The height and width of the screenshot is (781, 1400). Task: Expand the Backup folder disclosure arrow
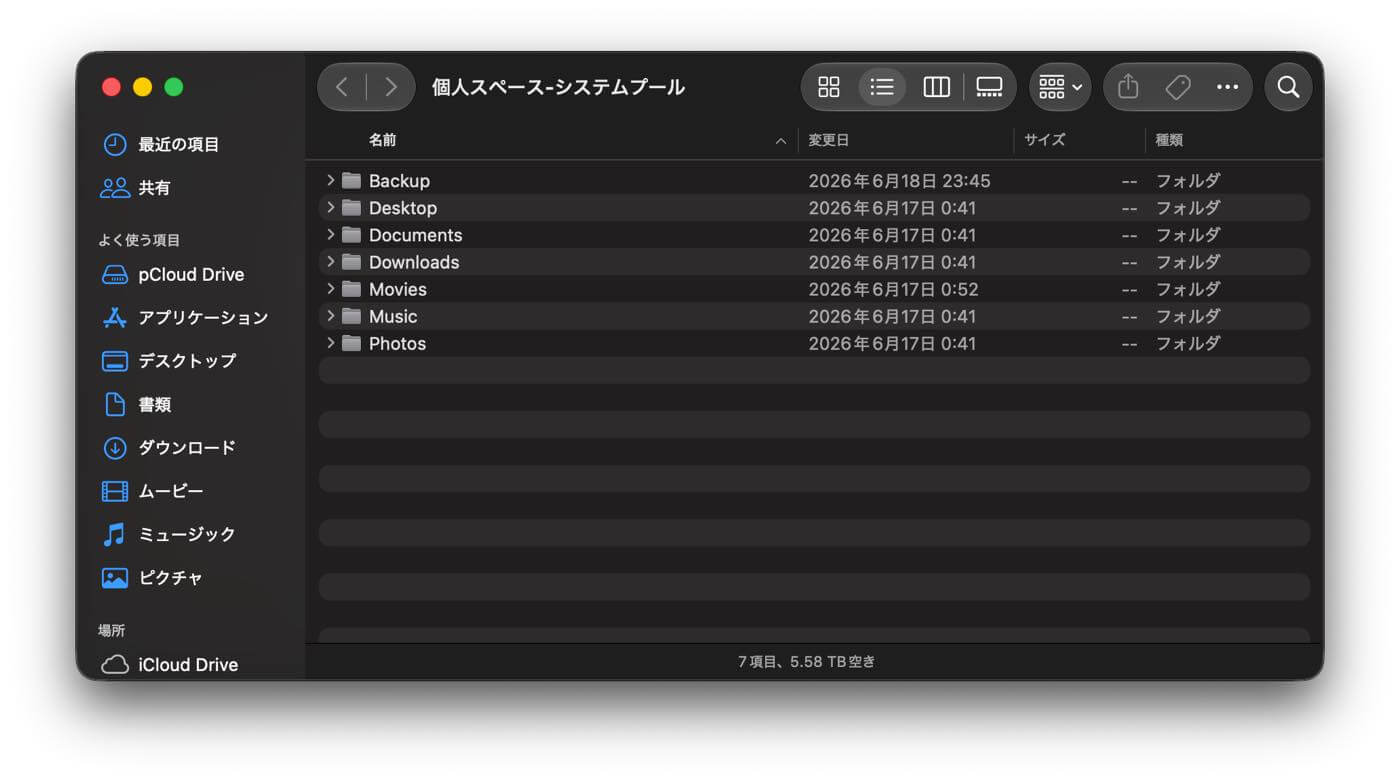pyautogui.click(x=330, y=180)
